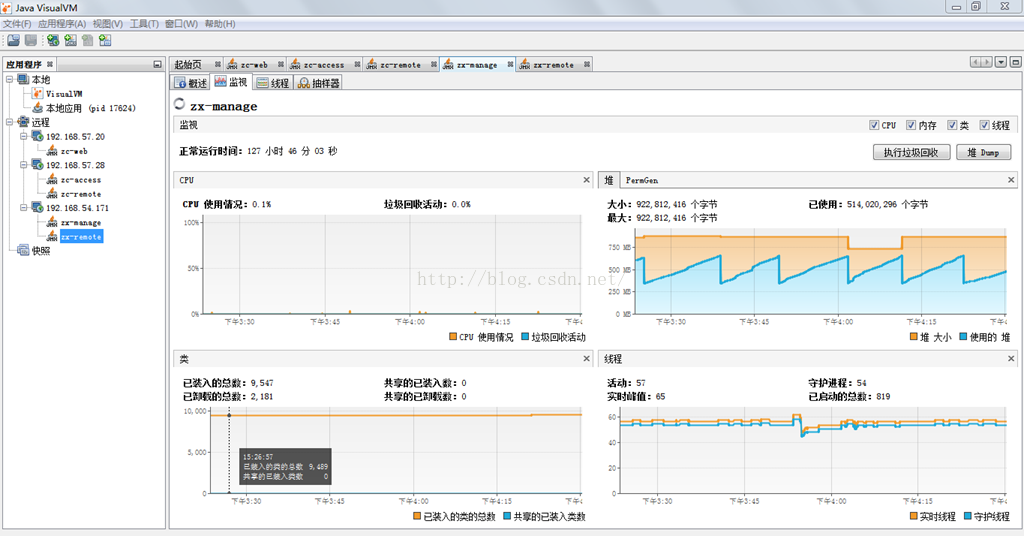Select the VisualVM node icon in tree
Viewport: 1024px width, 536px height.
pos(38,93)
